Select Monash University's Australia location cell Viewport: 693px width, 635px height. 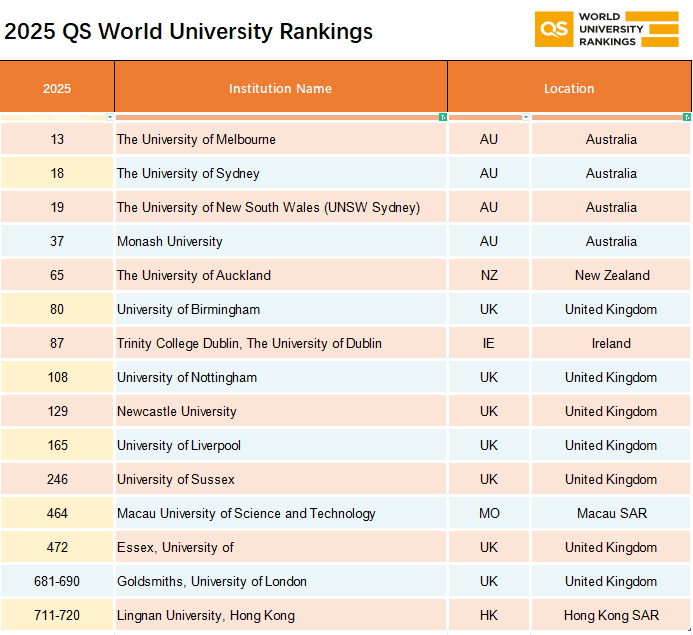coord(610,241)
